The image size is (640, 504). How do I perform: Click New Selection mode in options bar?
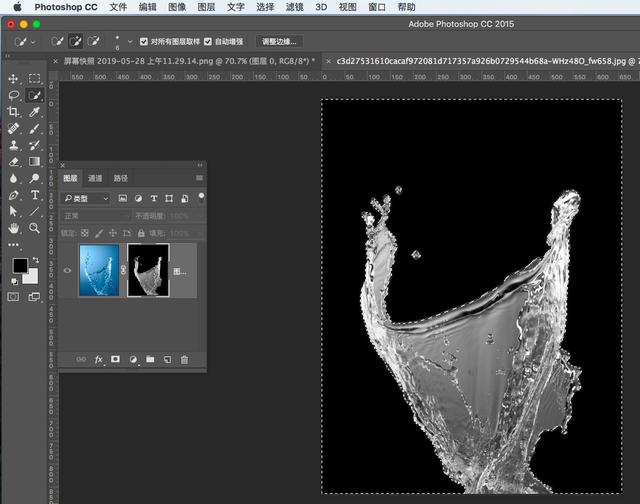click(57, 41)
